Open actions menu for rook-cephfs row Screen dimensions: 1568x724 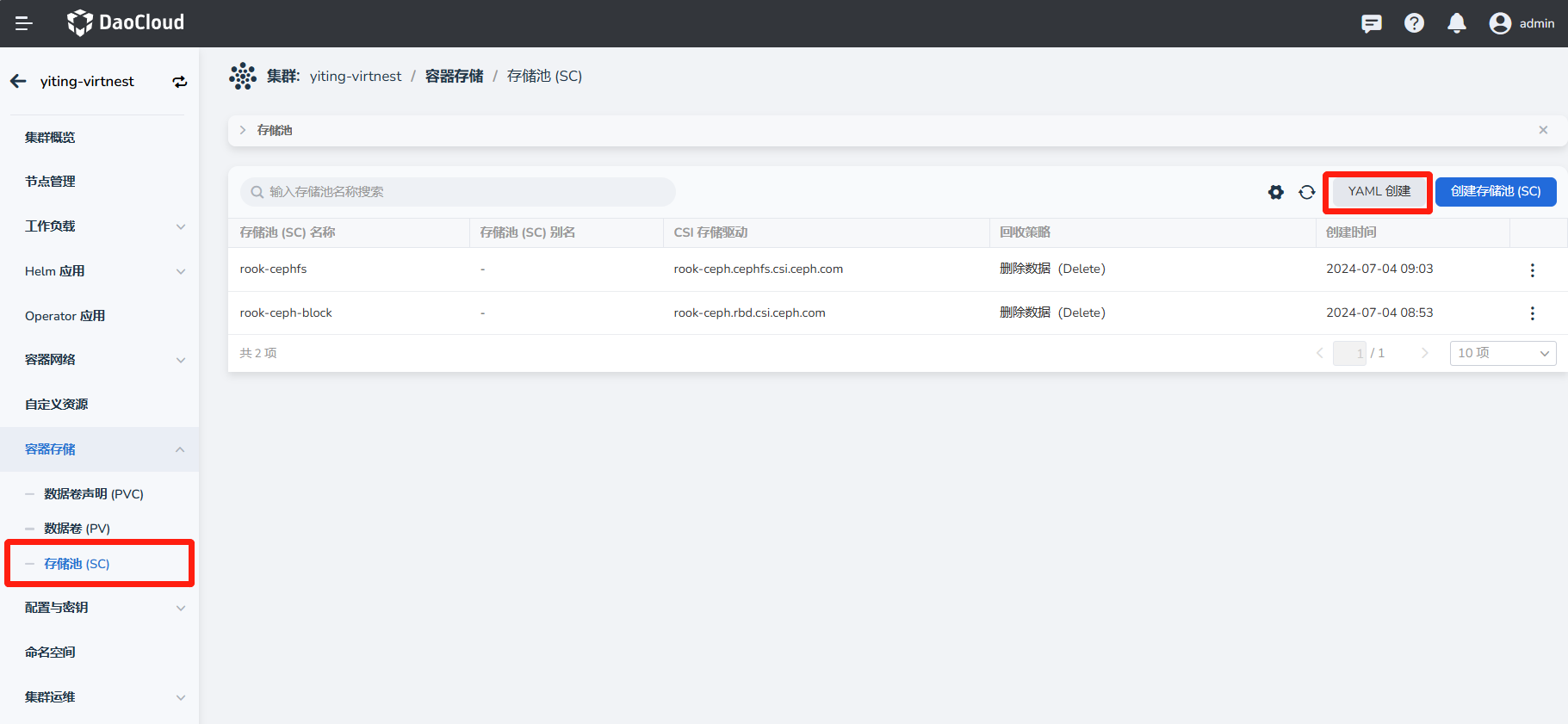[x=1532, y=270]
